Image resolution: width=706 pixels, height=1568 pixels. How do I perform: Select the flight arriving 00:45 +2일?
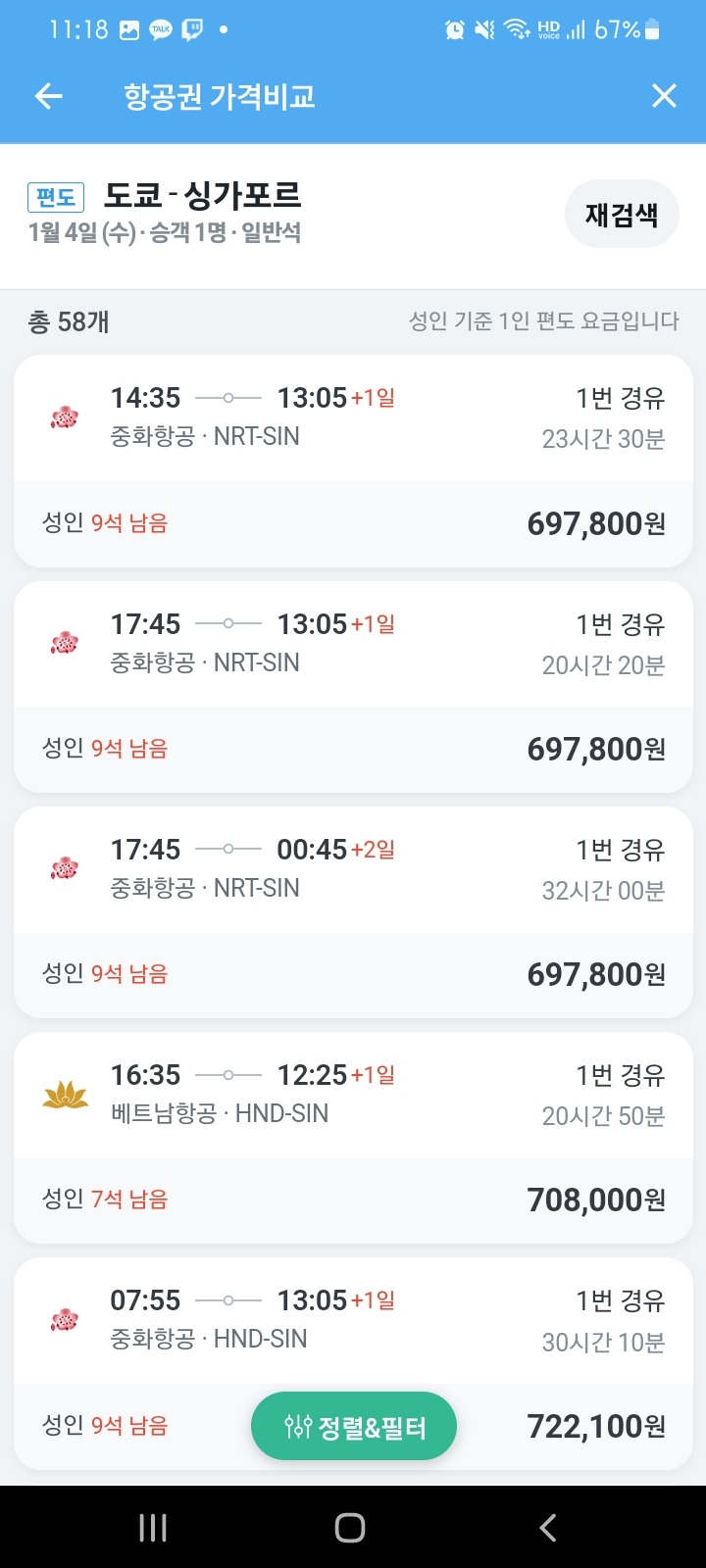tap(353, 912)
